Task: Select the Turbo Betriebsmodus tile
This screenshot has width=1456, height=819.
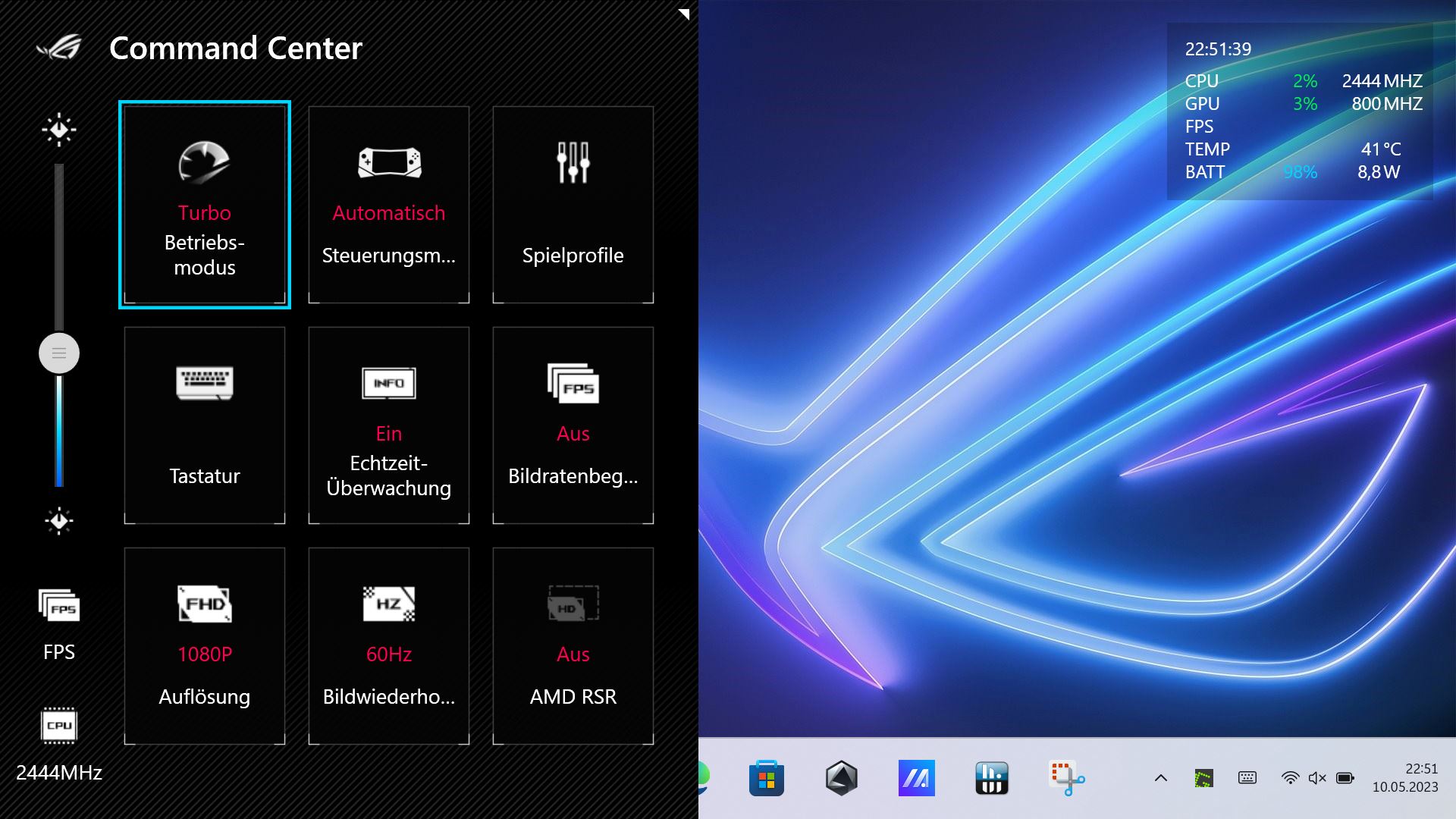Action: tap(205, 205)
